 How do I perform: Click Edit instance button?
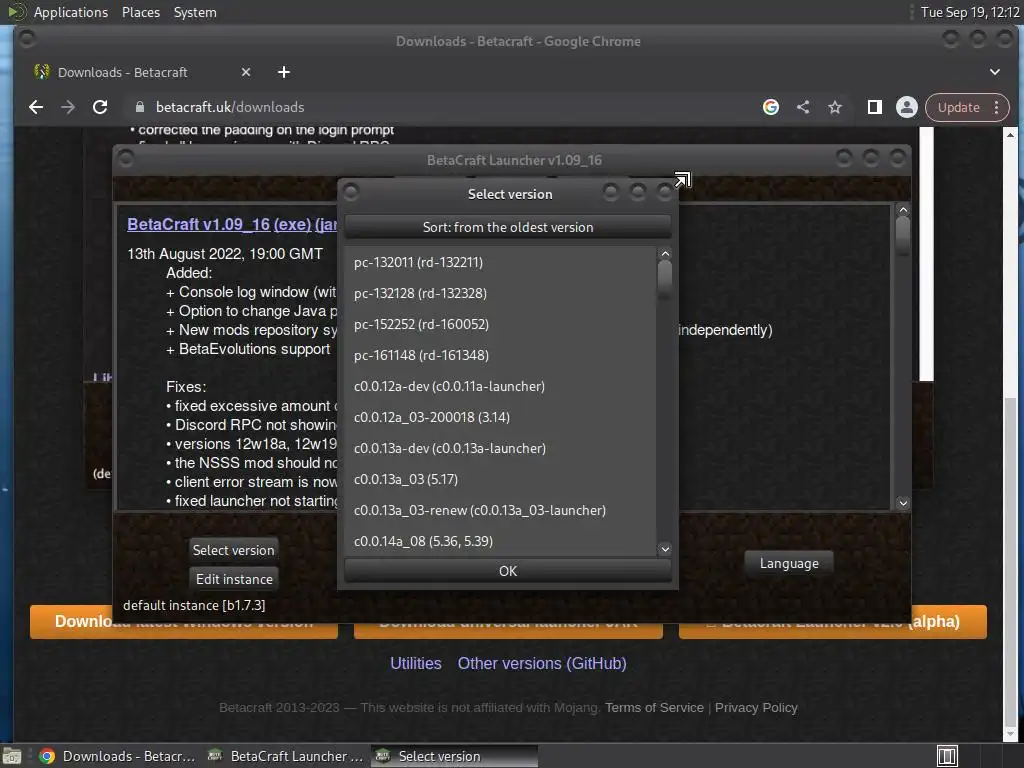(234, 579)
